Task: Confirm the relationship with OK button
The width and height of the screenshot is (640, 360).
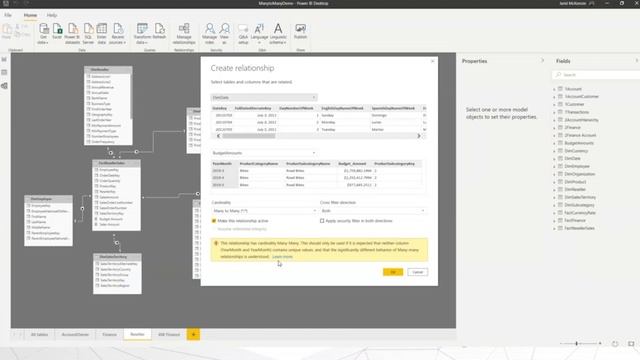Action: tap(393, 272)
